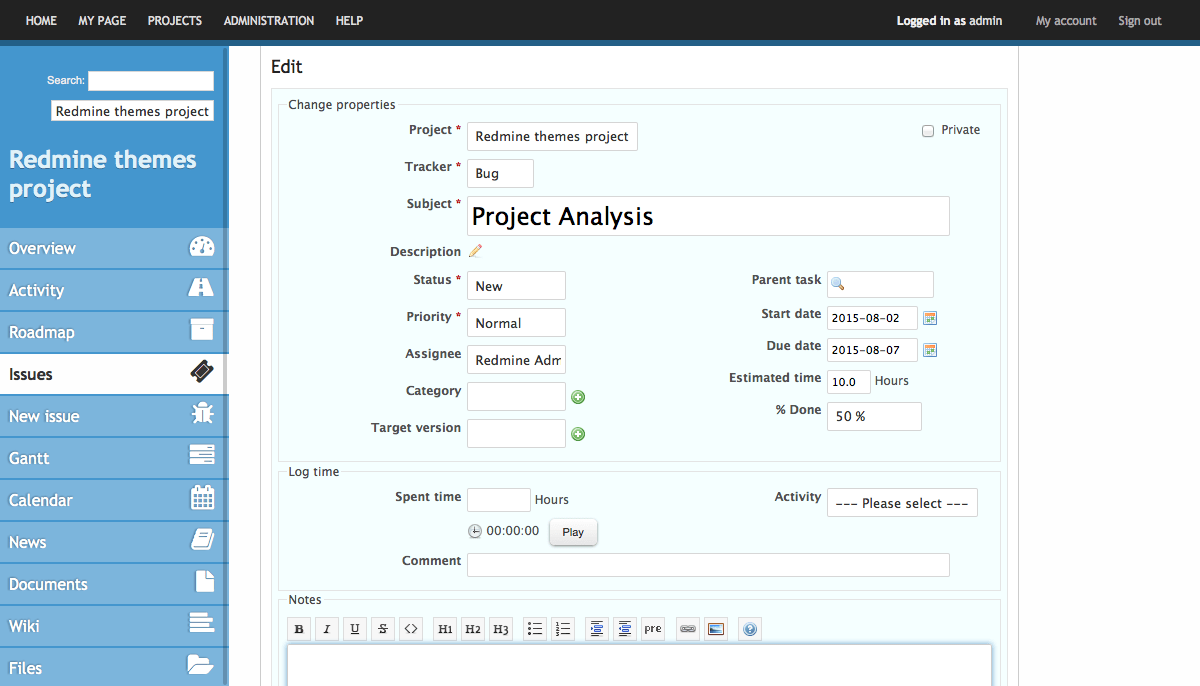Viewport: 1200px width, 686px height.
Task: Add a new category with plus icon
Action: click(x=578, y=397)
